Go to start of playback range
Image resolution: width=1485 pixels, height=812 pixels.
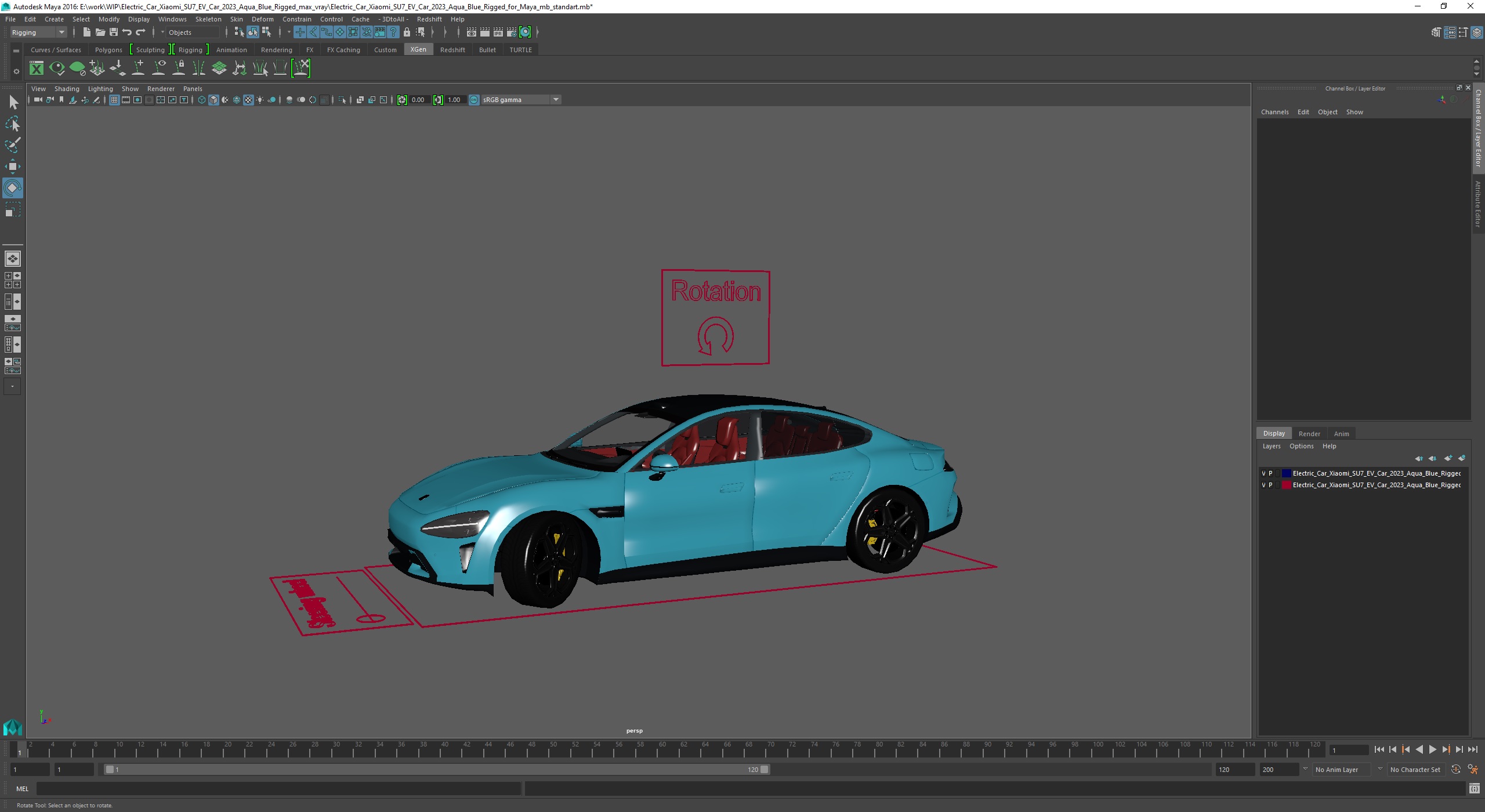tap(1379, 749)
